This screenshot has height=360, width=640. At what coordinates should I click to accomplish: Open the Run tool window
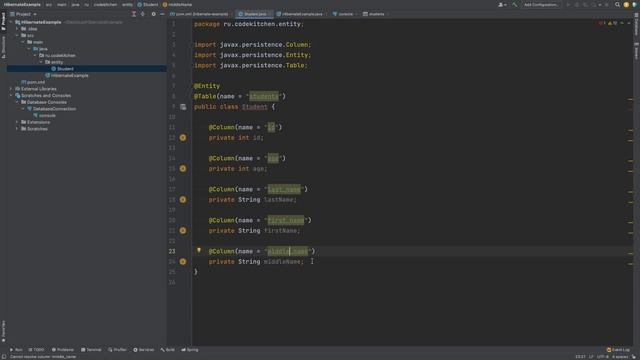(x=16, y=350)
